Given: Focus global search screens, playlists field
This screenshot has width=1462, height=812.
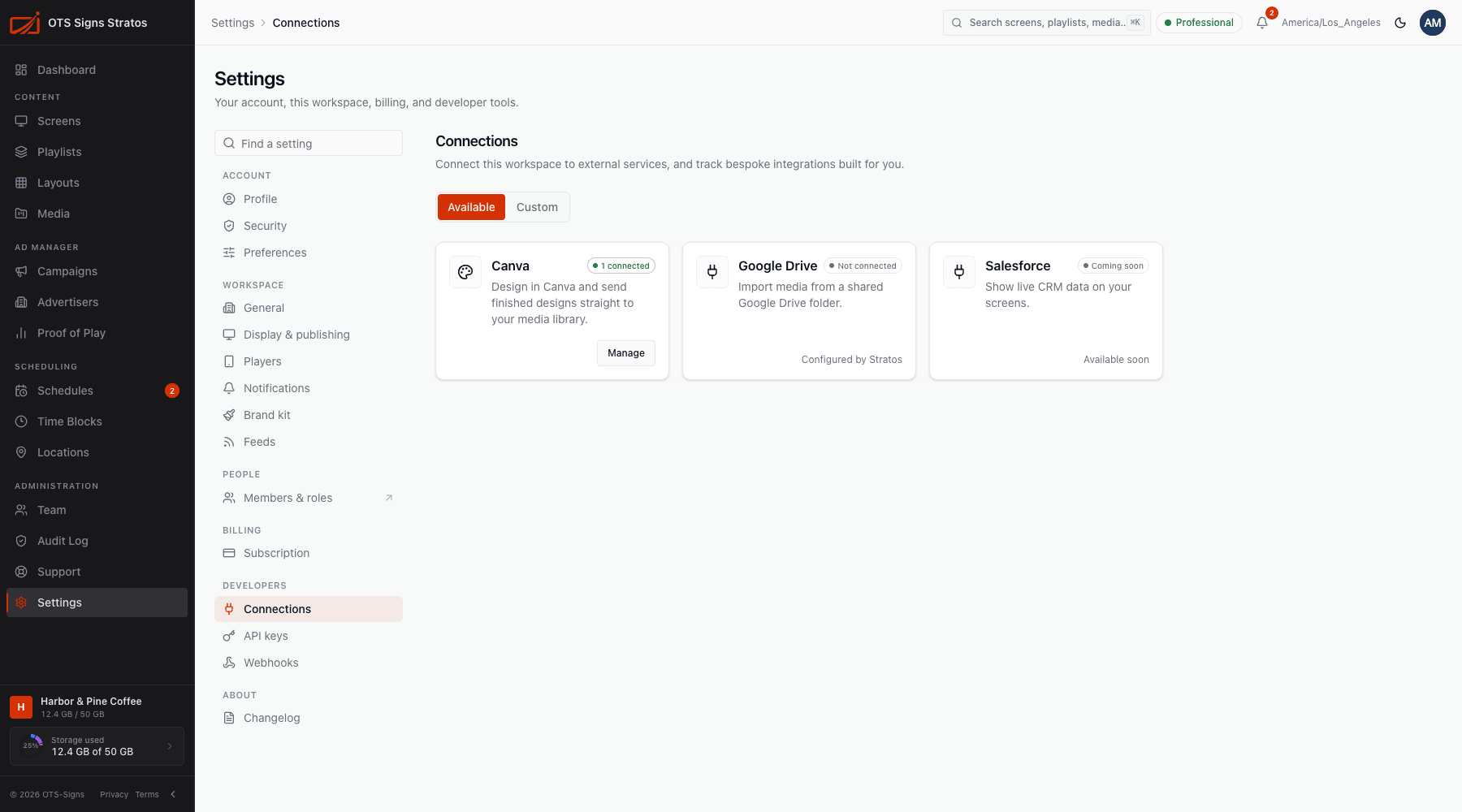Looking at the screenshot, I should [1046, 23].
